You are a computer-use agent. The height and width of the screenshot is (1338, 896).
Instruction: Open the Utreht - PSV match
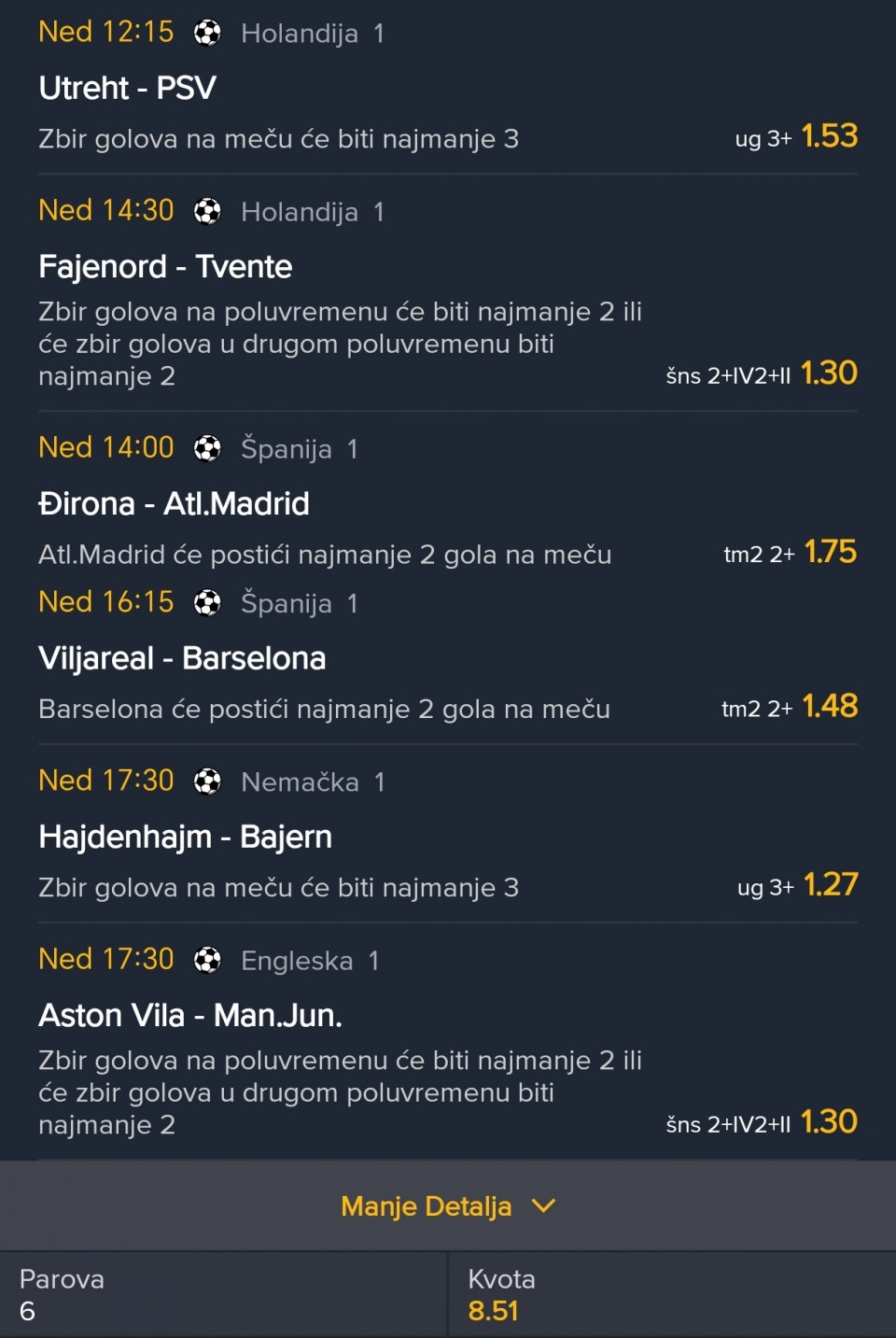[x=127, y=88]
